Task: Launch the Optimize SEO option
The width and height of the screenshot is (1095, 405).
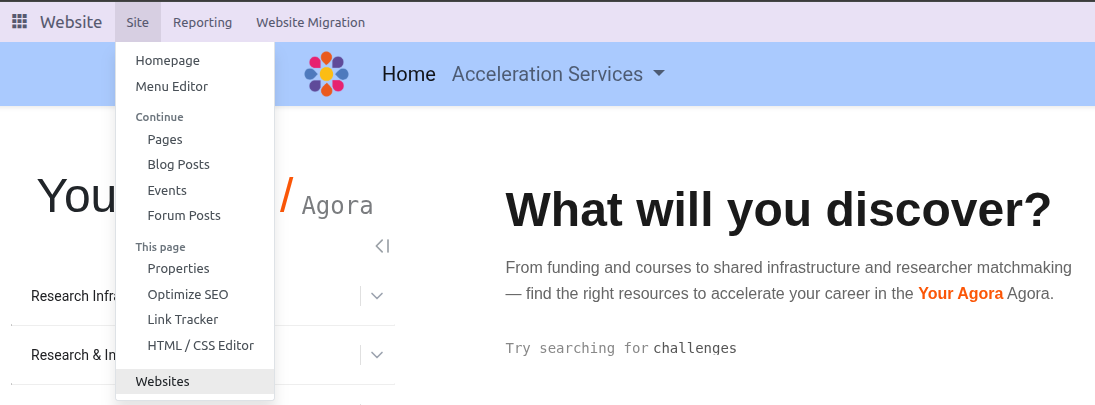Action: pyautogui.click(x=188, y=295)
